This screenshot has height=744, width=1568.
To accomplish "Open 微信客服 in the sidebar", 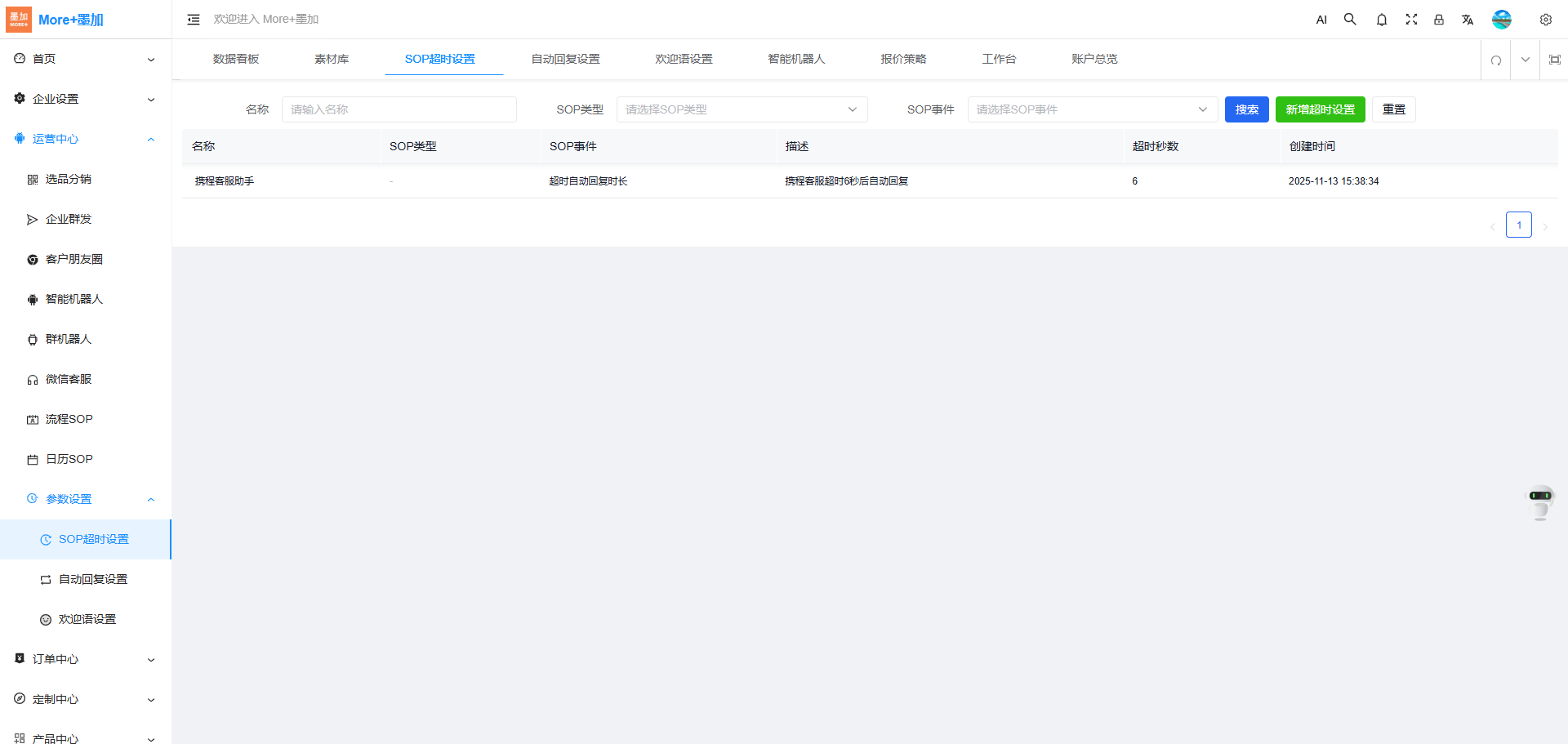I will [69, 379].
